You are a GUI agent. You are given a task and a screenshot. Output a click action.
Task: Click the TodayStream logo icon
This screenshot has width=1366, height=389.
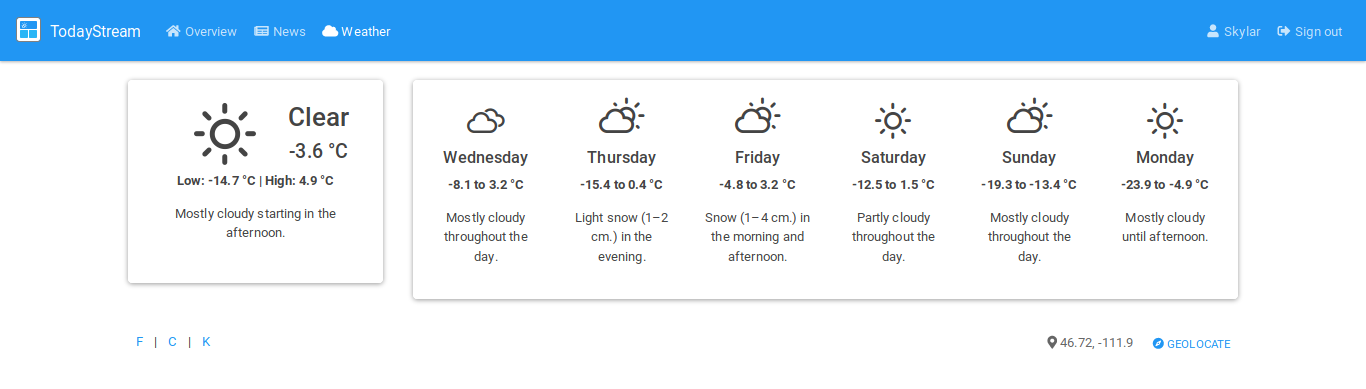[x=28, y=31]
